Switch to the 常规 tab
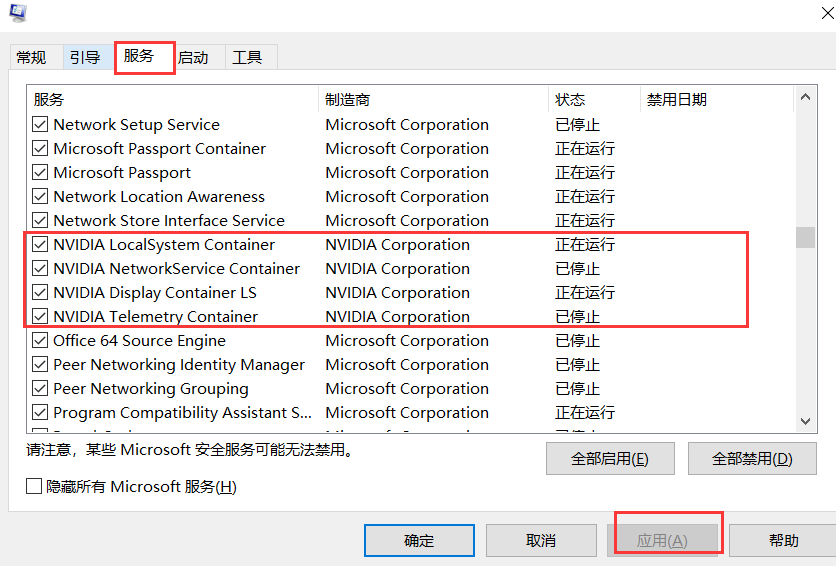836x566 pixels. (x=31, y=57)
